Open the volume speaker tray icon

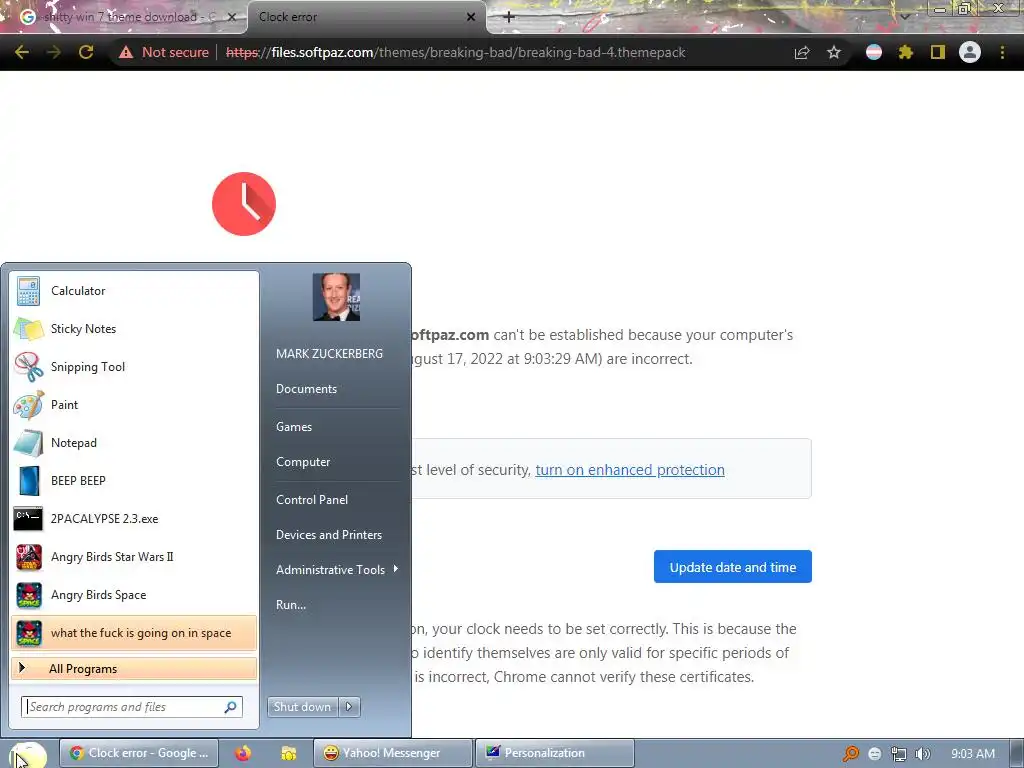[923, 754]
